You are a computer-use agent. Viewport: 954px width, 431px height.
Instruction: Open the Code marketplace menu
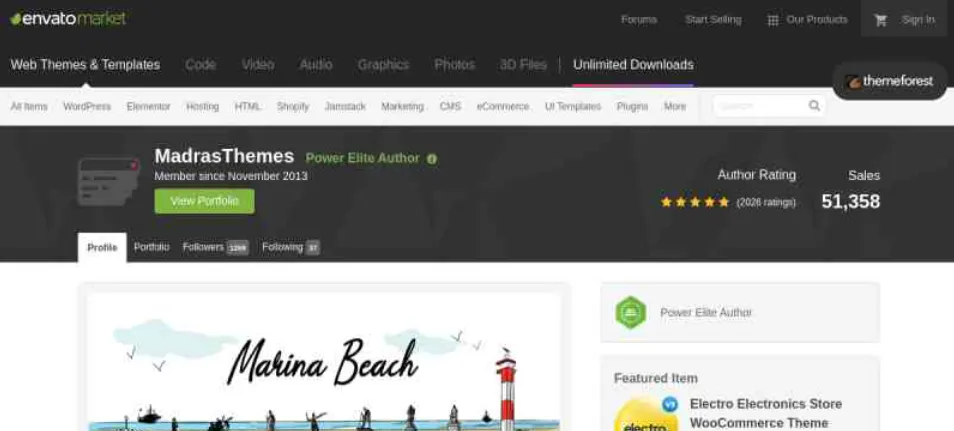click(201, 65)
